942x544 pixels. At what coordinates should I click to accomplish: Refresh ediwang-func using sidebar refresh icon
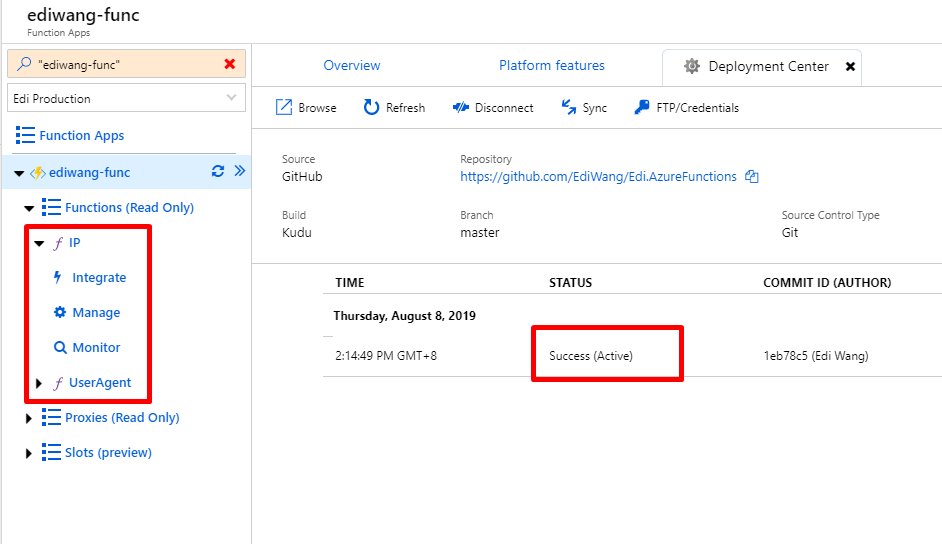pos(217,172)
